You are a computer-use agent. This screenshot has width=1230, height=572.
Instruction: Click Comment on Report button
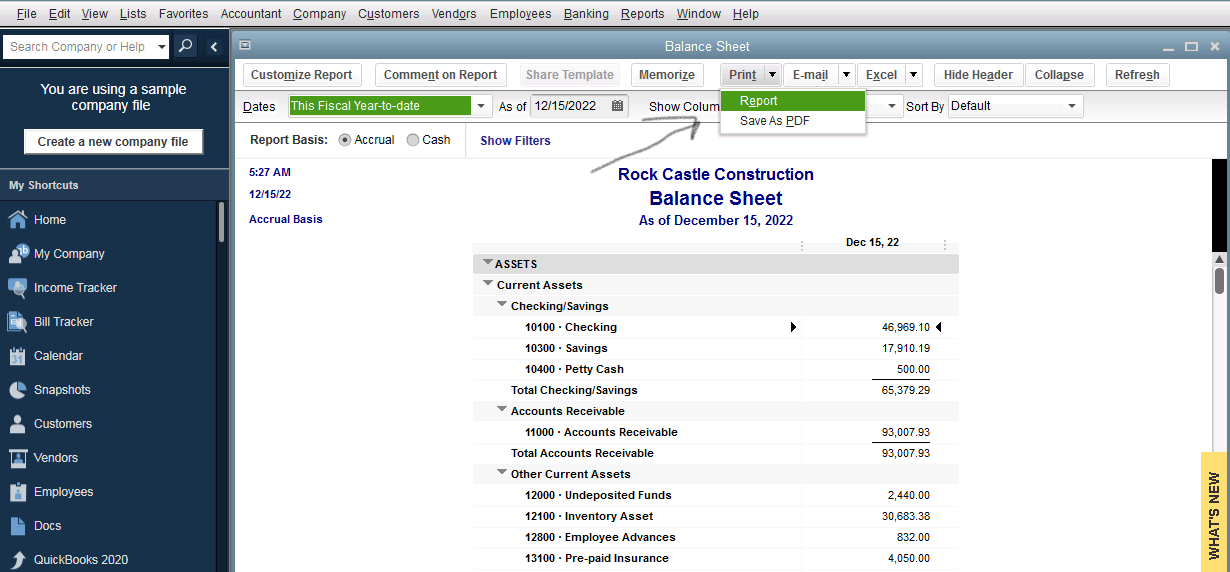click(x=440, y=75)
